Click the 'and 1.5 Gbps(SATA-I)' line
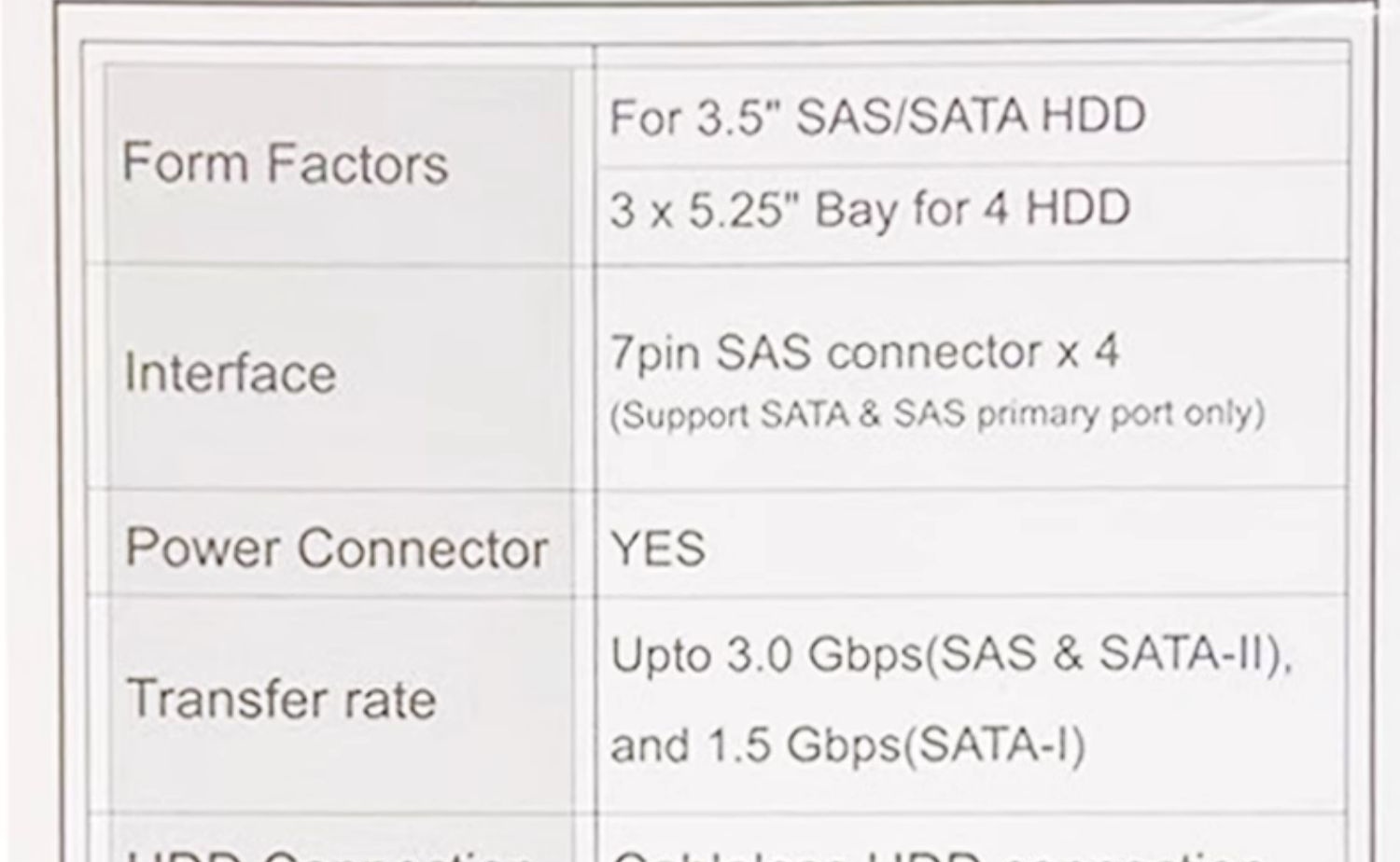 pyautogui.click(x=848, y=744)
